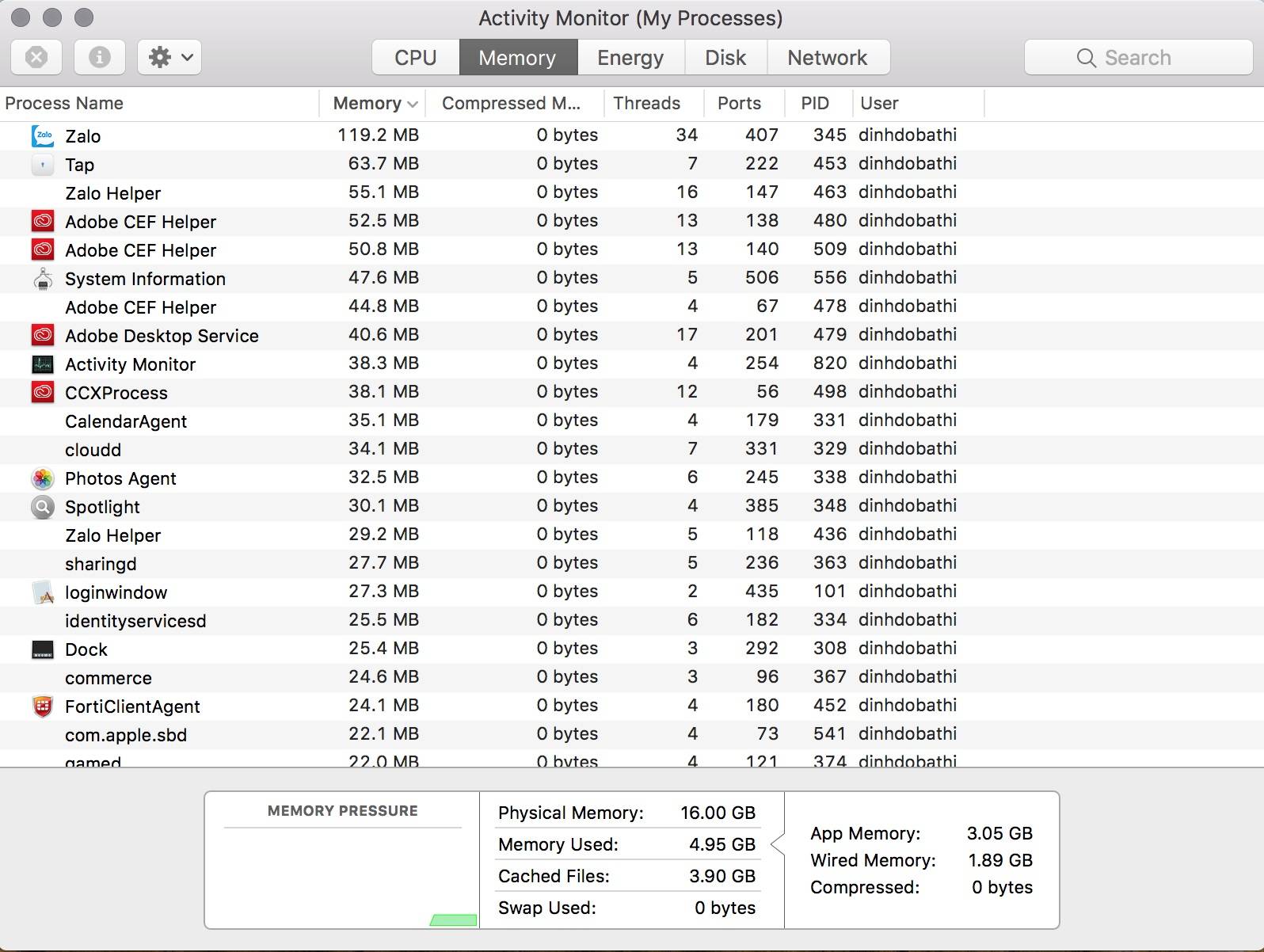Click the Cached Files 3.90 GB value

click(721, 876)
